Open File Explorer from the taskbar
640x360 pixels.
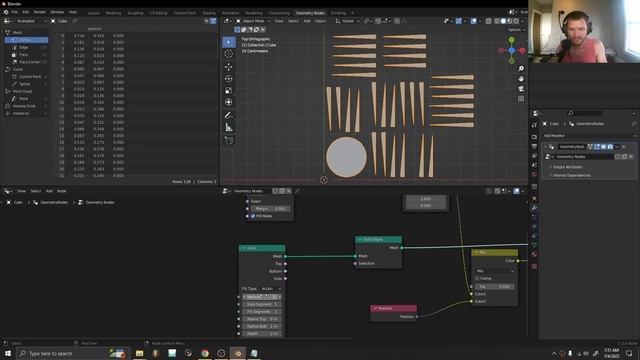(140, 353)
